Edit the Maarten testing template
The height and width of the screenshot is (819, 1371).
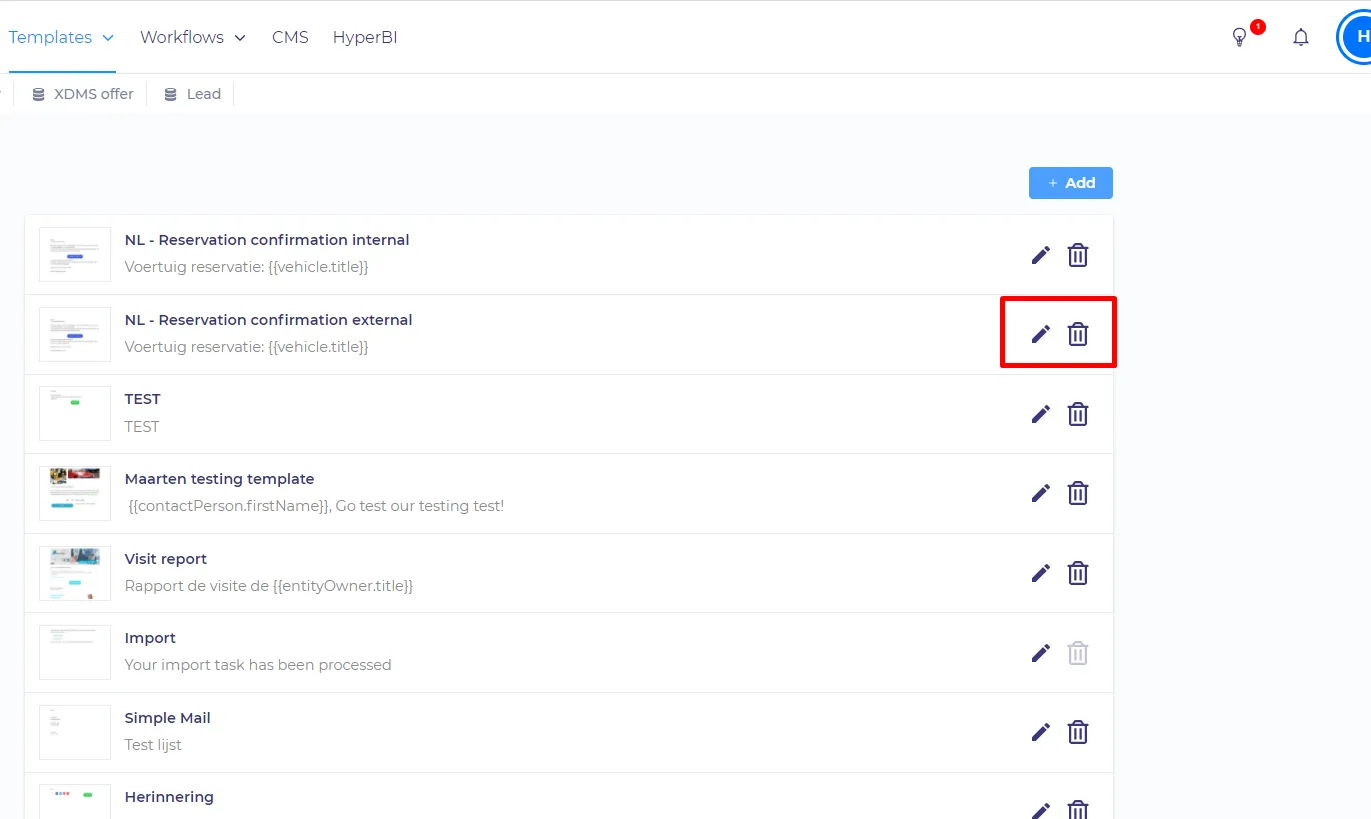tap(1041, 493)
